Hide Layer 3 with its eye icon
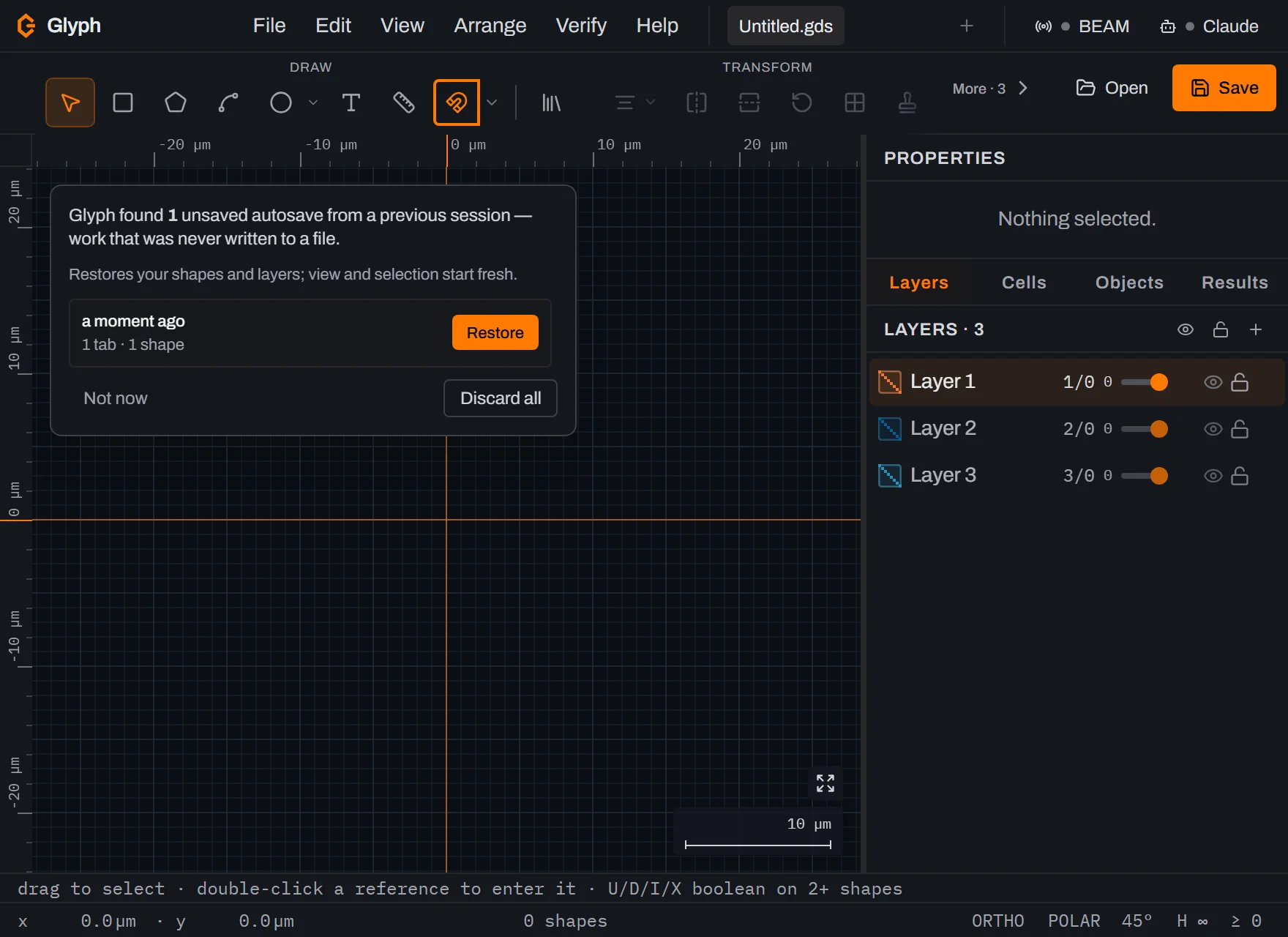The height and width of the screenshot is (937, 1288). point(1213,476)
